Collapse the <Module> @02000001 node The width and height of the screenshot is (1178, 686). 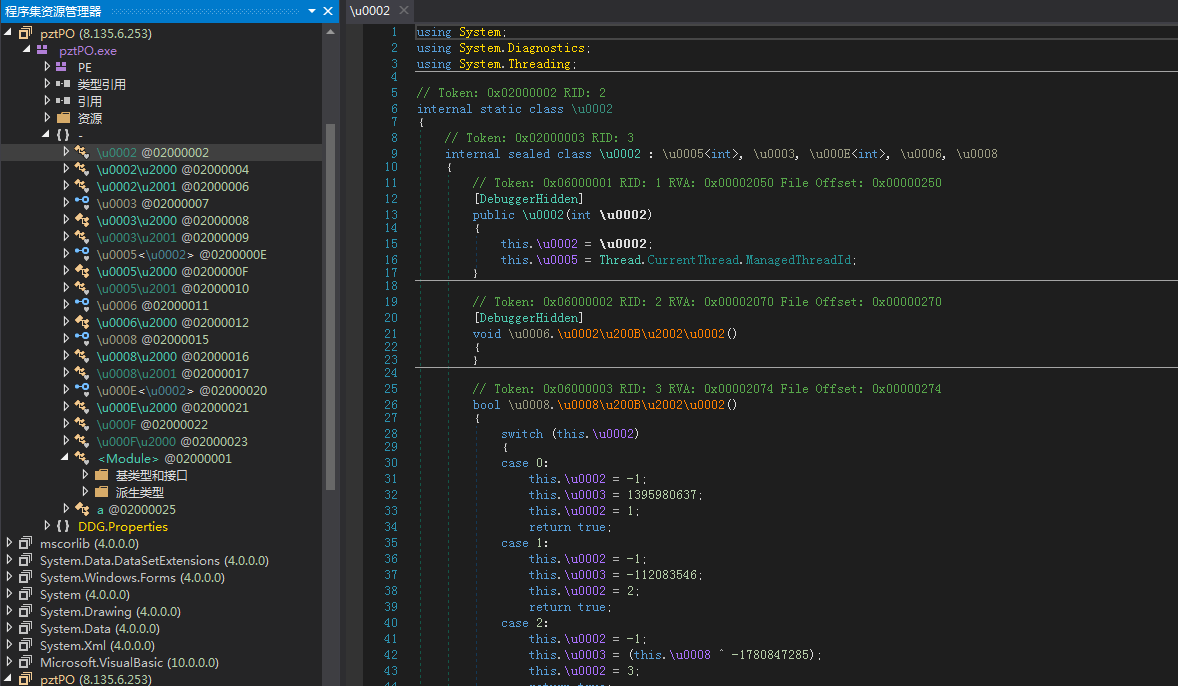[66, 458]
